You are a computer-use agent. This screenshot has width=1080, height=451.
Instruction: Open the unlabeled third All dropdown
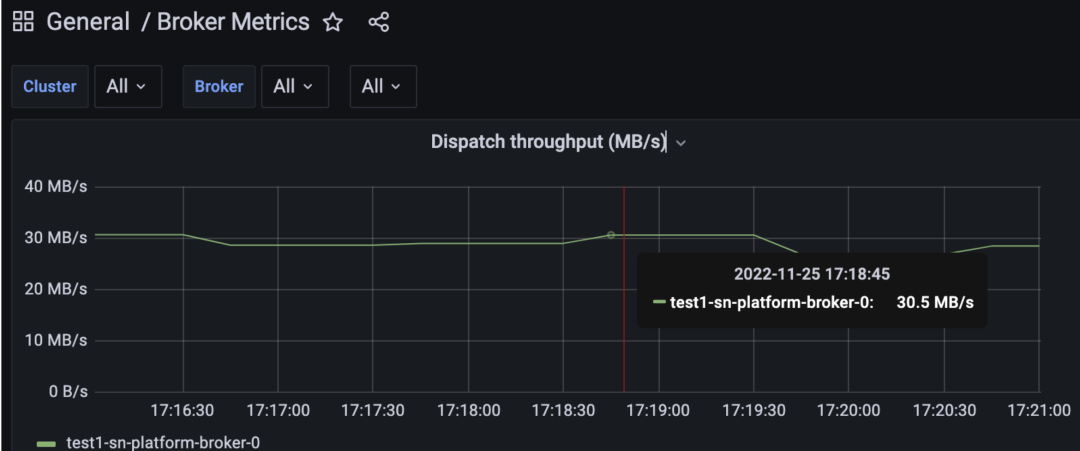coord(383,87)
